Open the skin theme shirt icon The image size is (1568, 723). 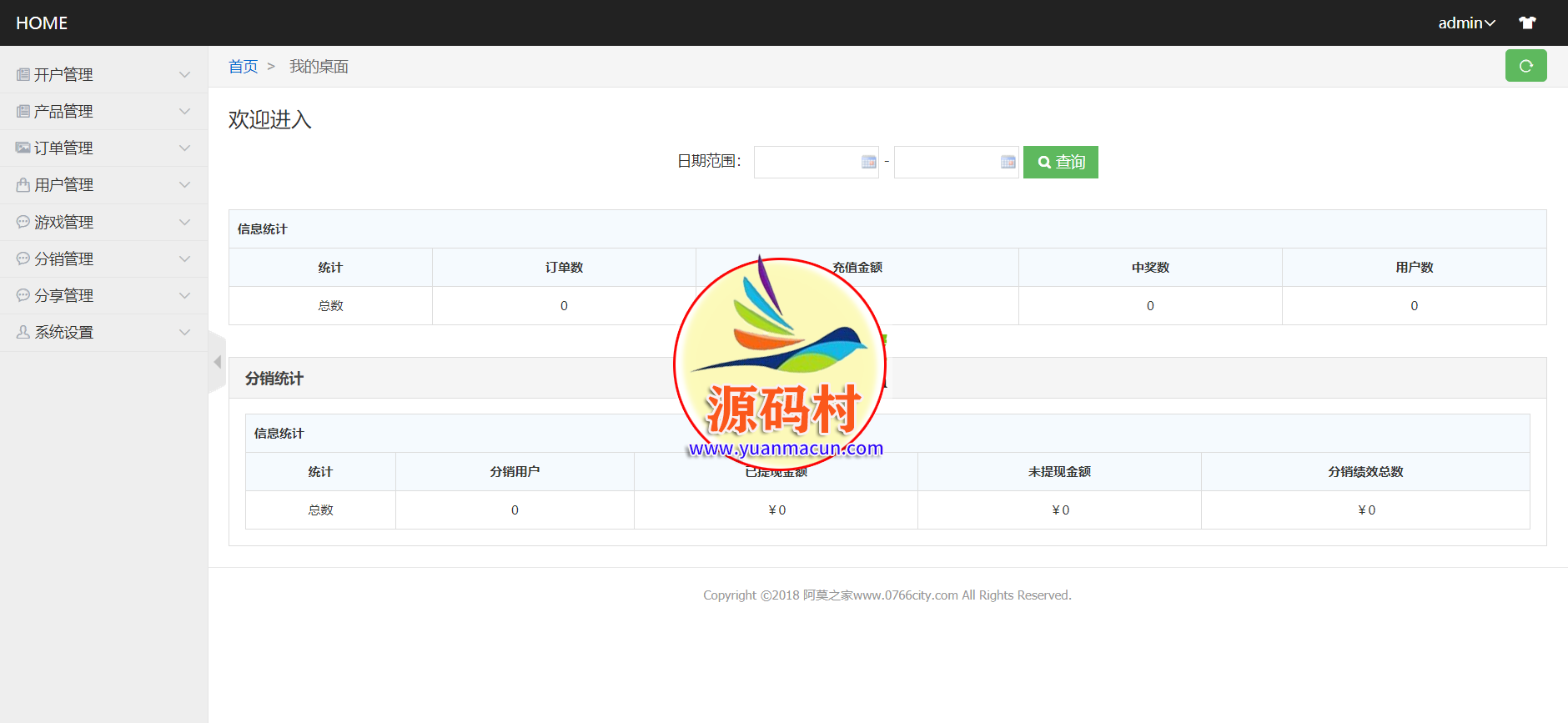tap(1527, 23)
